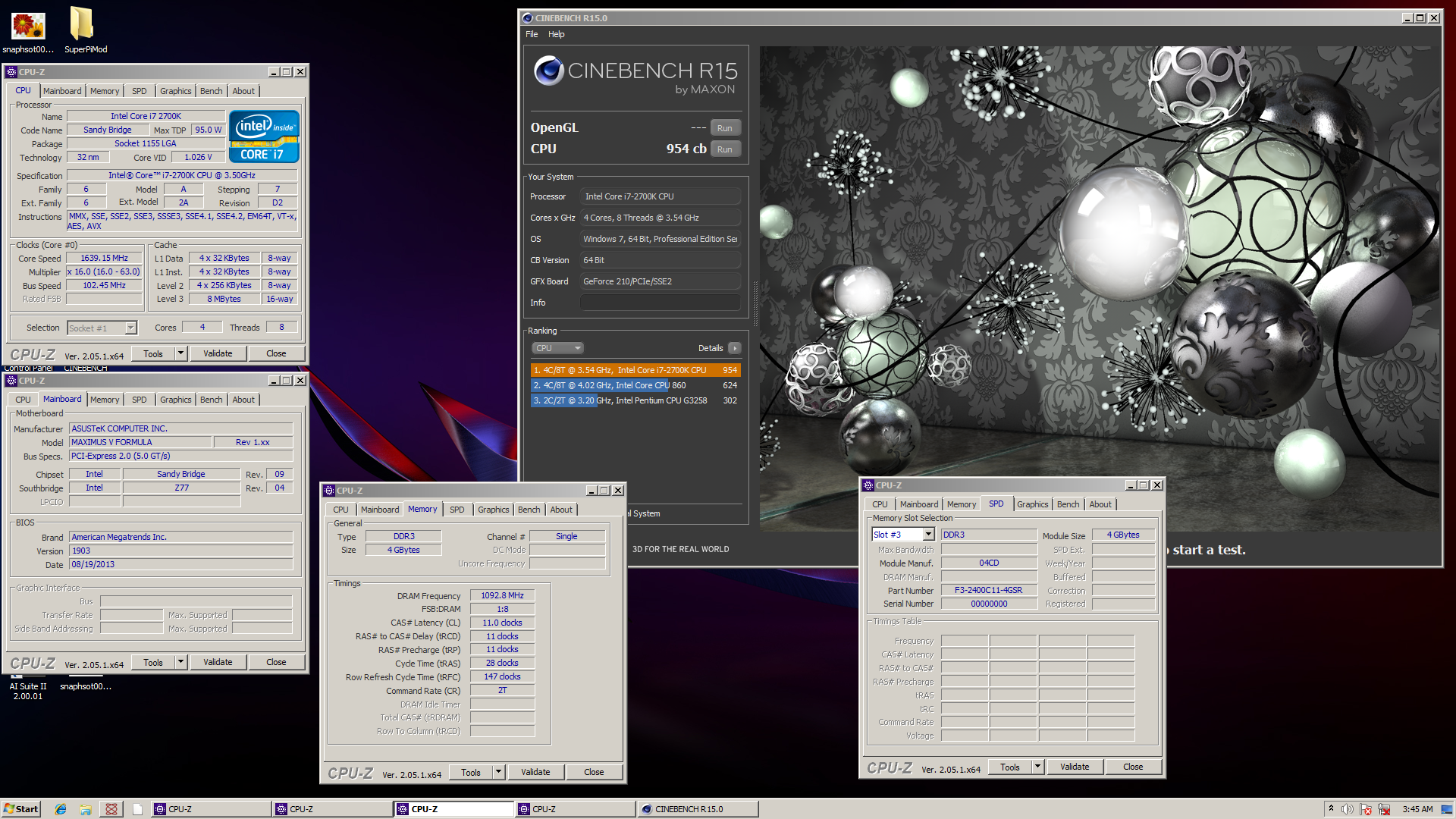
Task: Expand the Tools dropdown arrow in the Mainboard window
Action: pyautogui.click(x=180, y=662)
